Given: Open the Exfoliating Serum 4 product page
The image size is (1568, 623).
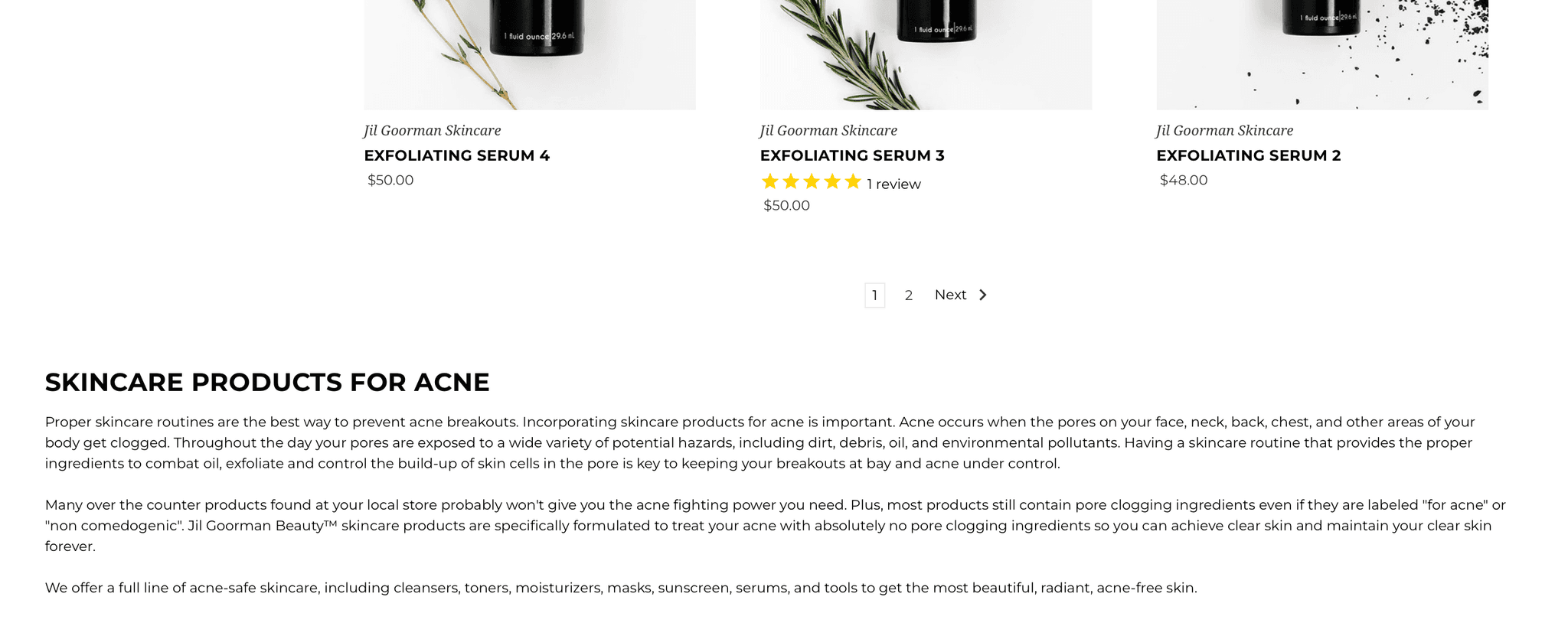Looking at the screenshot, I should point(457,155).
